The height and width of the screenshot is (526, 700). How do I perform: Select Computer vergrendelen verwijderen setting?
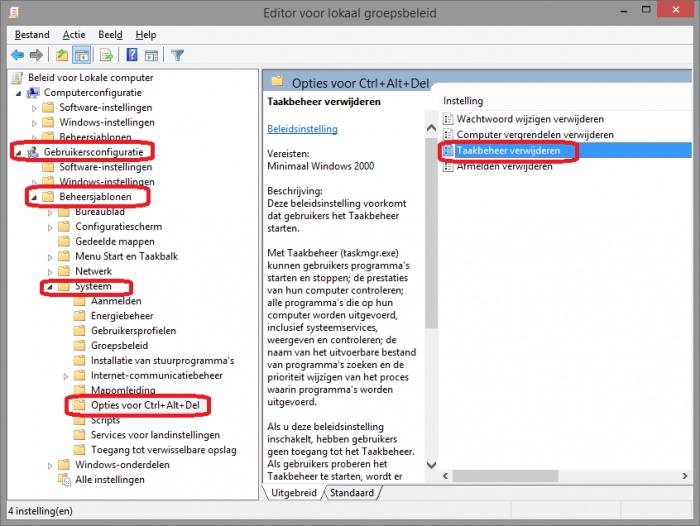coord(535,134)
